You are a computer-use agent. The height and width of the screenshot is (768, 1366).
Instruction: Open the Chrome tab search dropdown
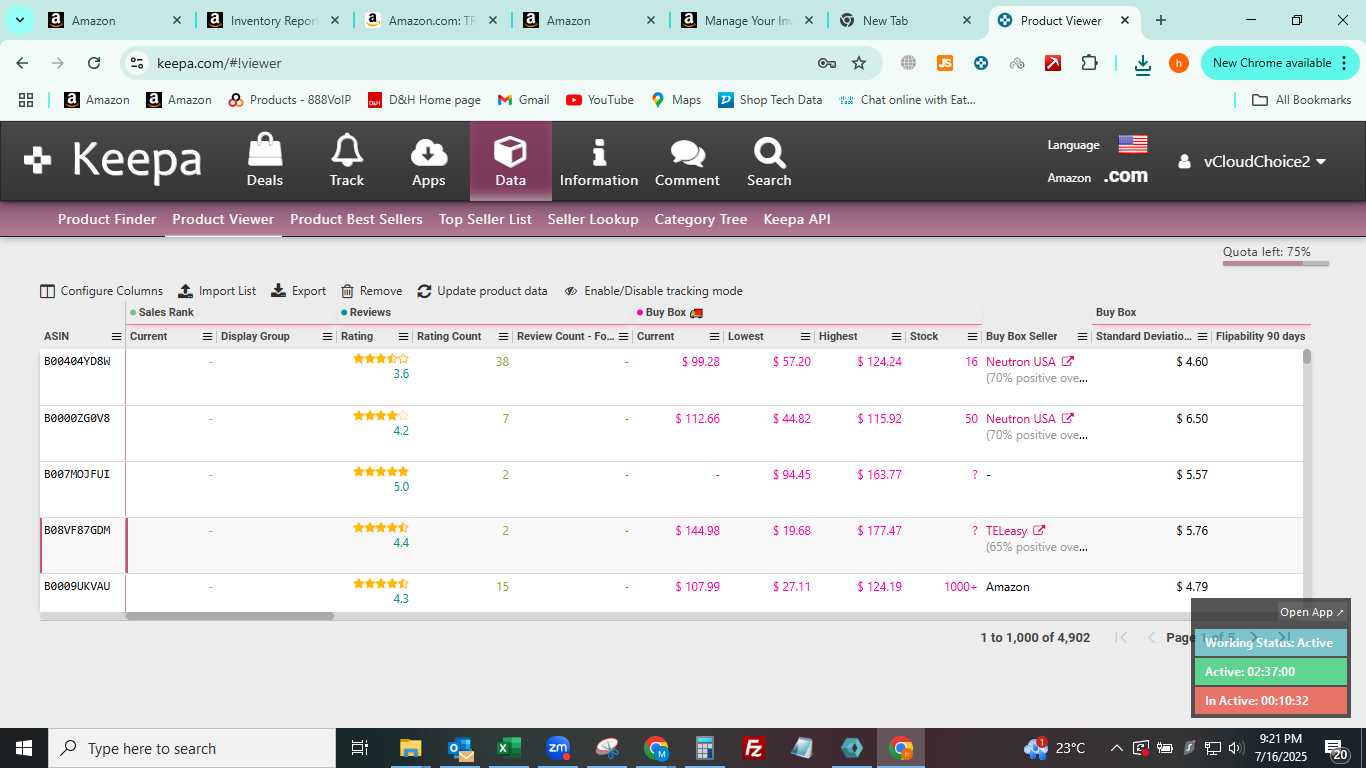tap(19, 20)
